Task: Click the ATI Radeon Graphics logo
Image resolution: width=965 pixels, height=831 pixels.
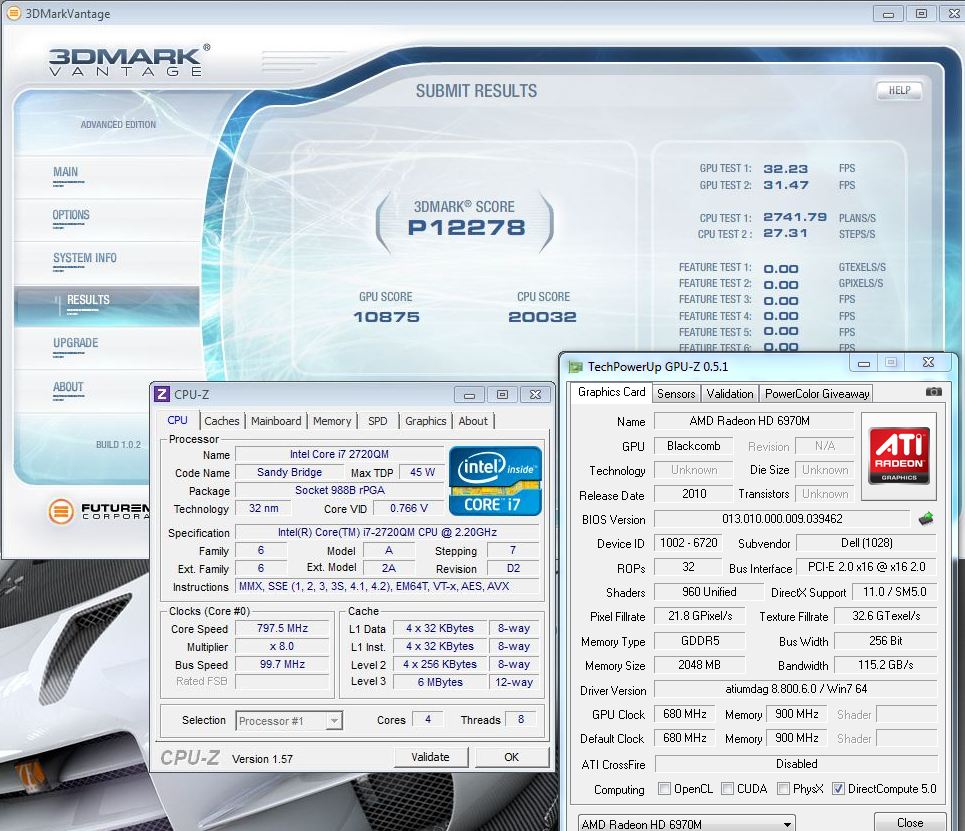Action: point(899,456)
